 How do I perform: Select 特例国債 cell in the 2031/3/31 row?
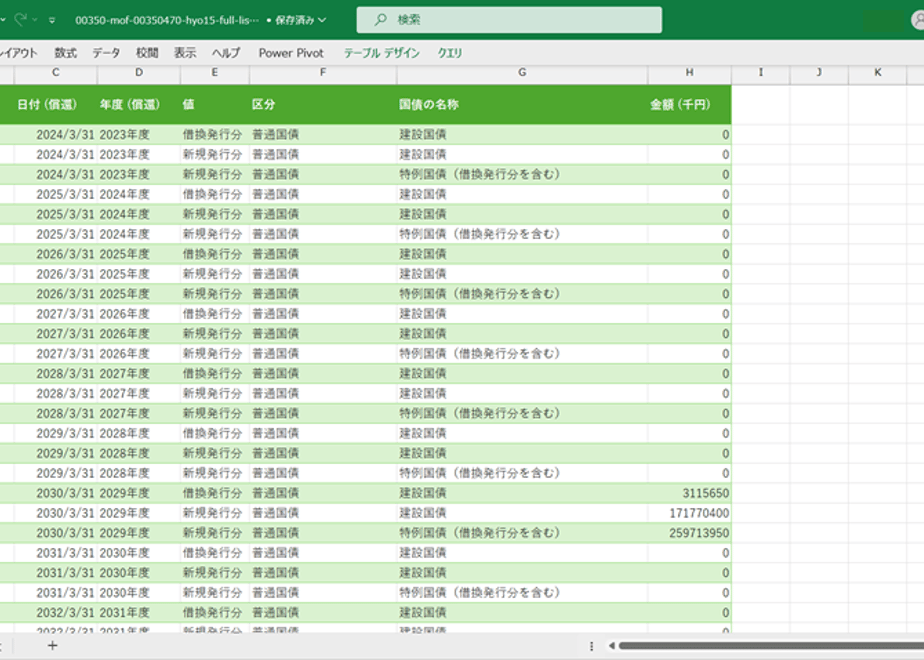[x=522, y=593]
